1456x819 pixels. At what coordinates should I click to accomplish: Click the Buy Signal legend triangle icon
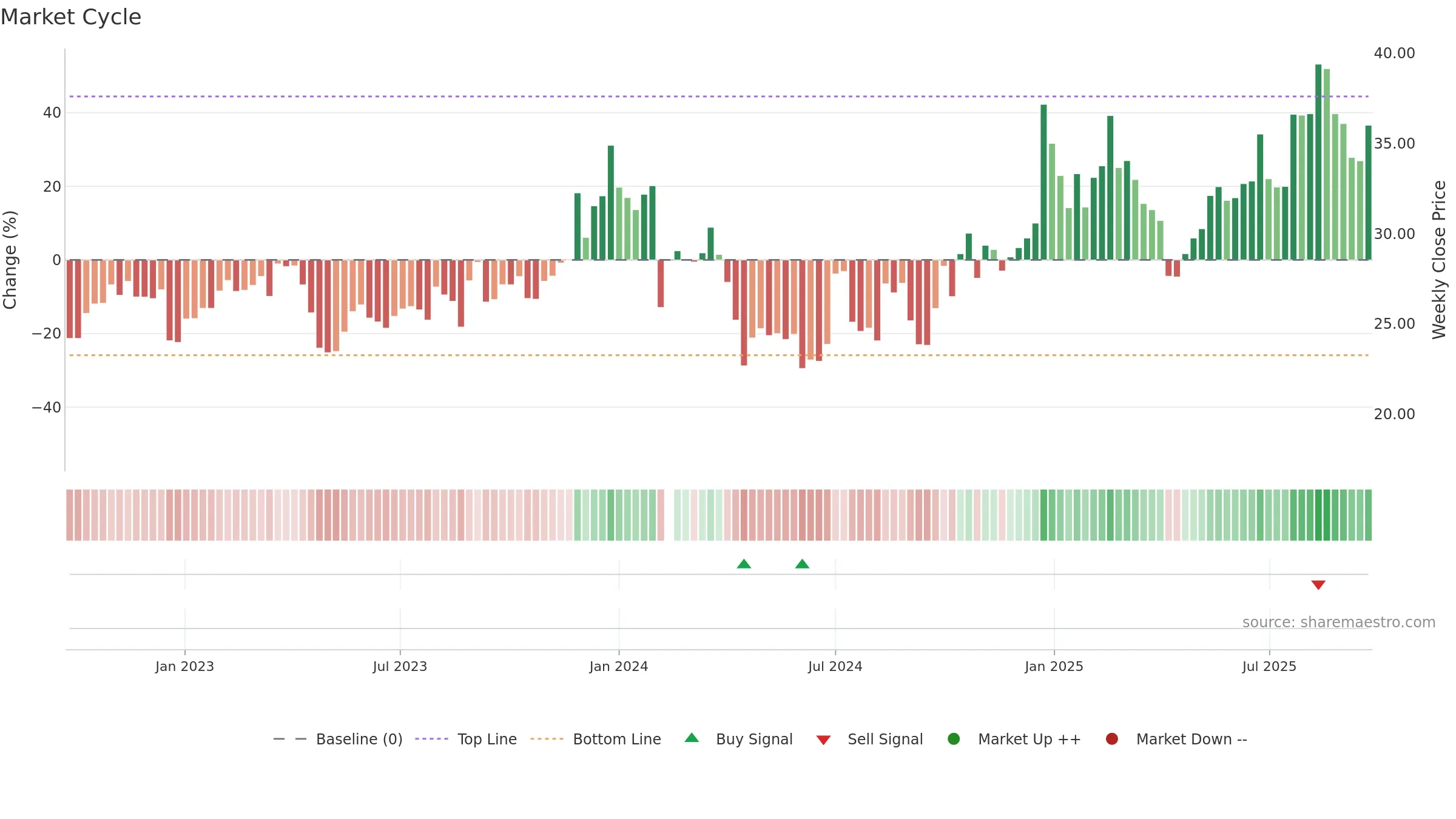pos(692,738)
